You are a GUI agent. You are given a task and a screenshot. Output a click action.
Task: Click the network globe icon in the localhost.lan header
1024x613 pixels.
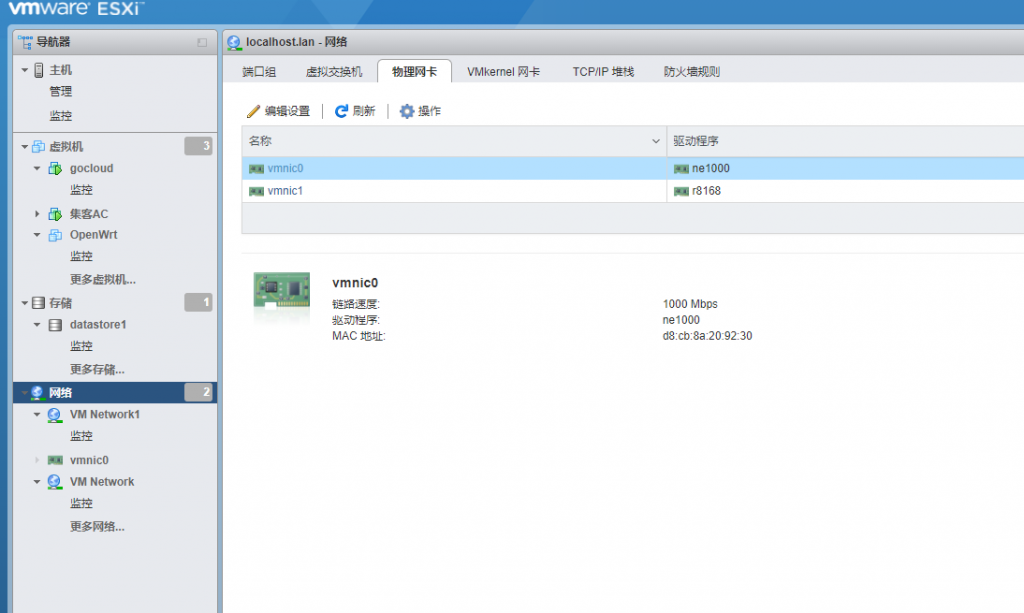[x=234, y=42]
